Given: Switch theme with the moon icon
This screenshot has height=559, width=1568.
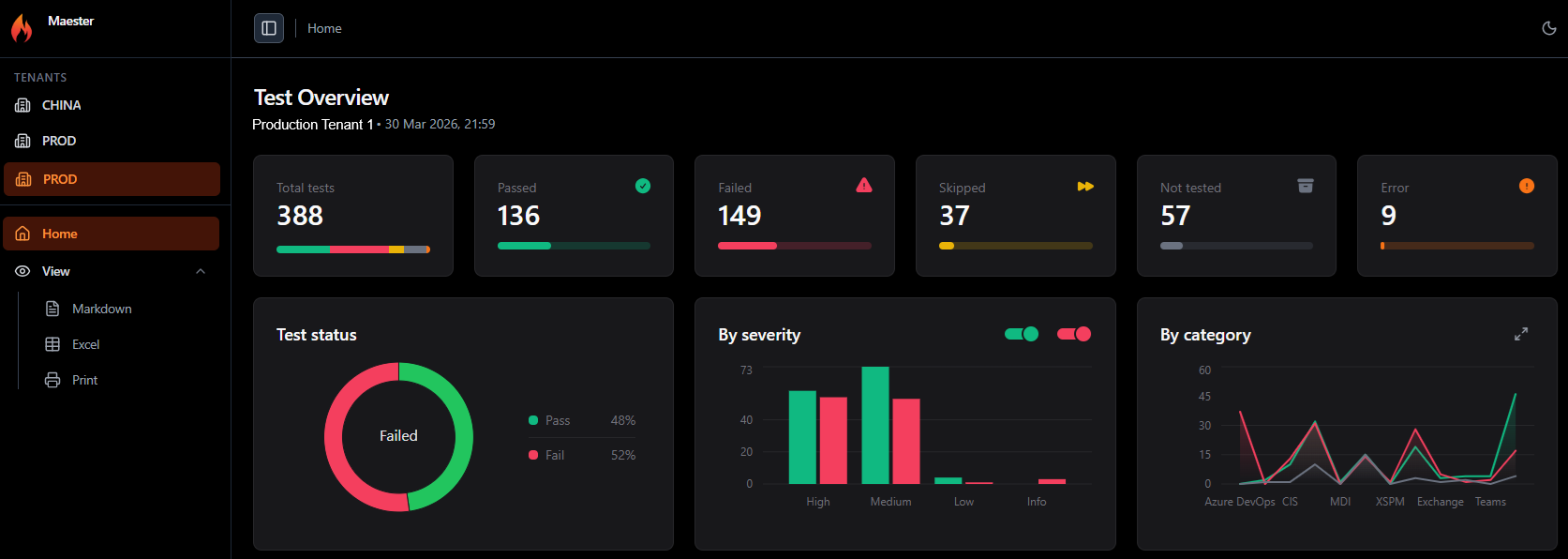Looking at the screenshot, I should [1548, 28].
